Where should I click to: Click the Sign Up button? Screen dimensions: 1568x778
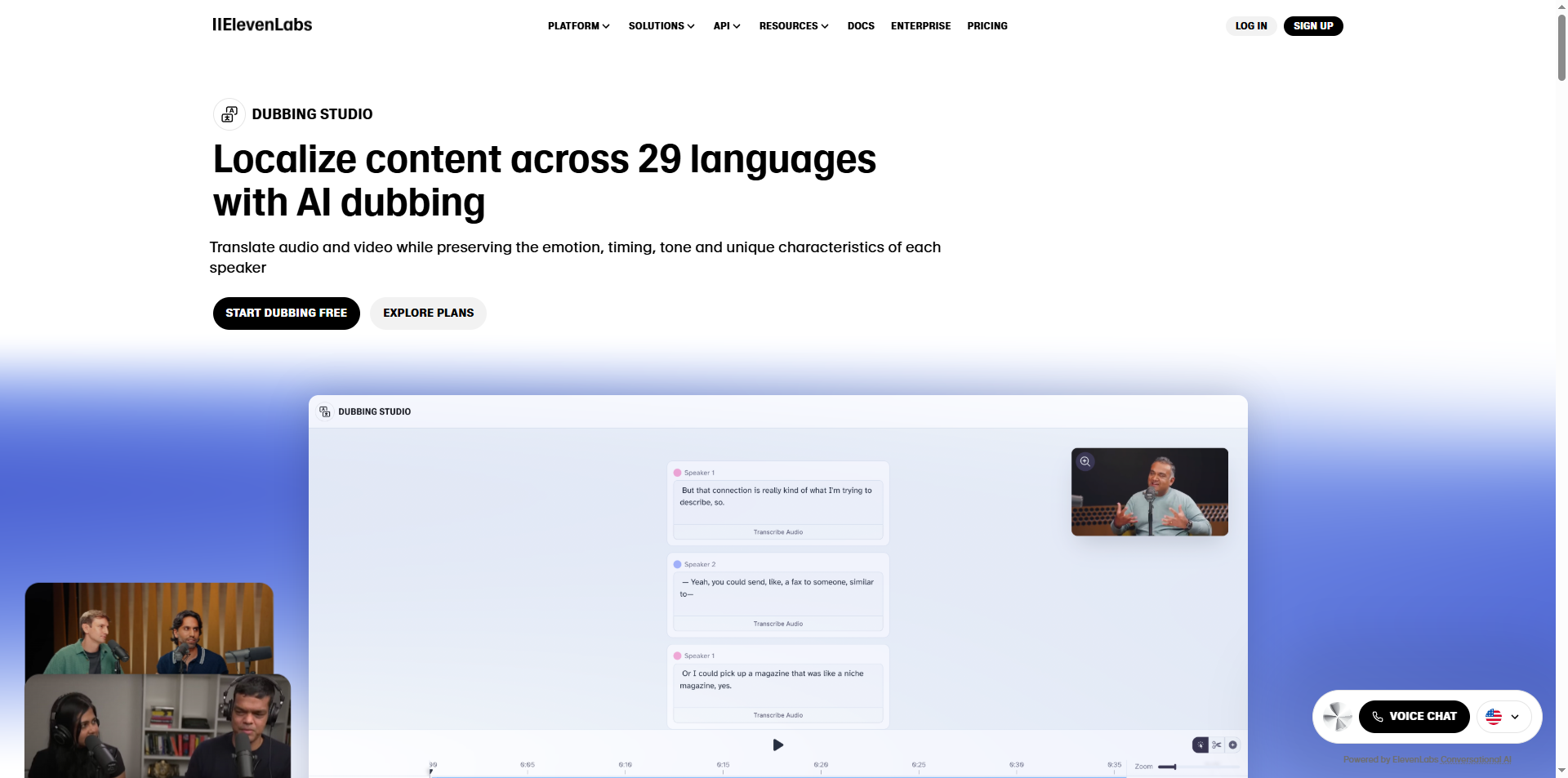(1312, 25)
